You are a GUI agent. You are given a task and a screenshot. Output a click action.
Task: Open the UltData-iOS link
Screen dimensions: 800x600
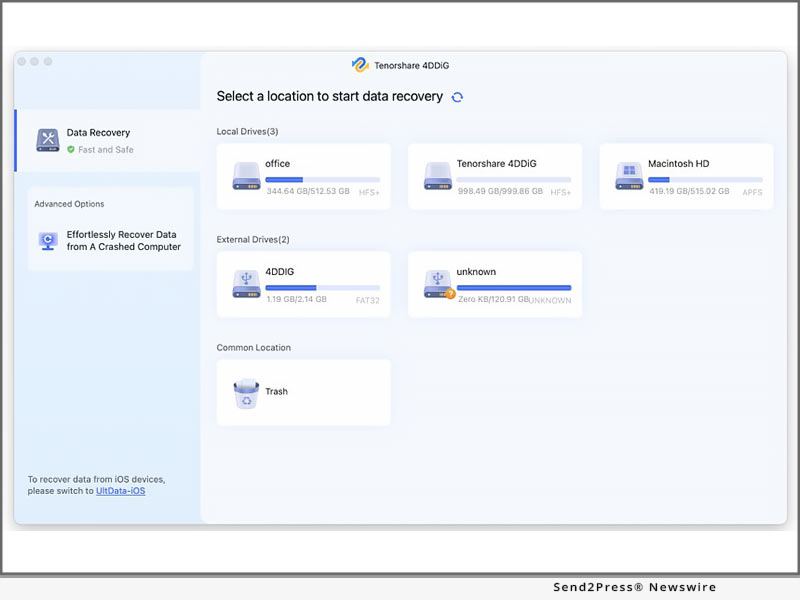[120, 491]
